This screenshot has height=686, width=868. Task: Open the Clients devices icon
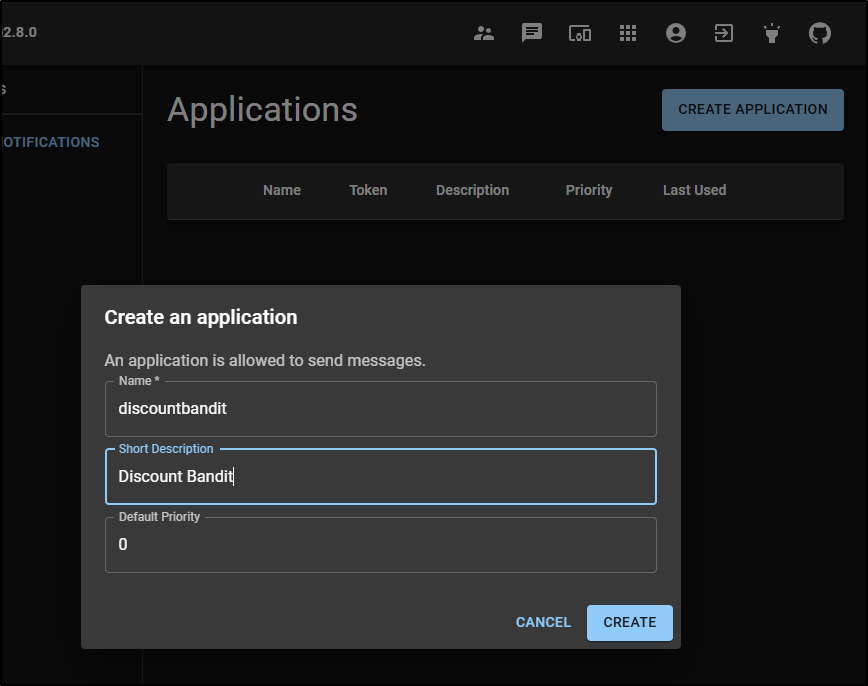580,33
